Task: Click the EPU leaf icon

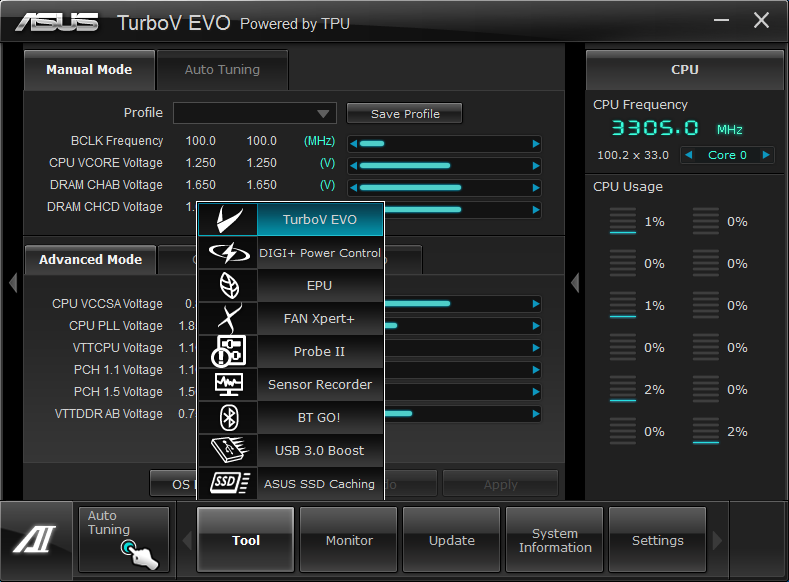Action: [x=228, y=286]
